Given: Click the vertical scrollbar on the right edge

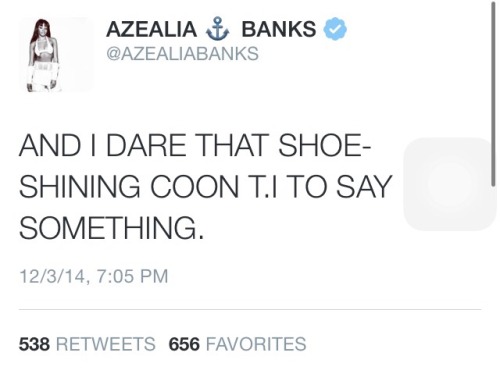Looking at the screenshot, I should (494, 93).
